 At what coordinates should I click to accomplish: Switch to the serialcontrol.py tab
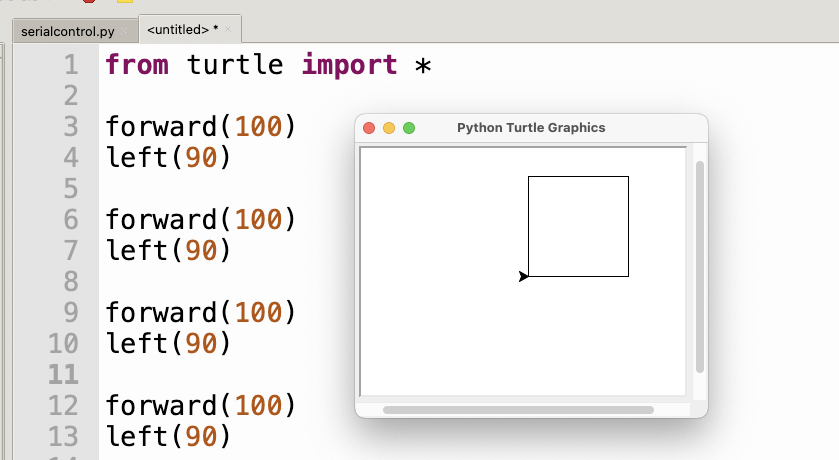coord(67,31)
